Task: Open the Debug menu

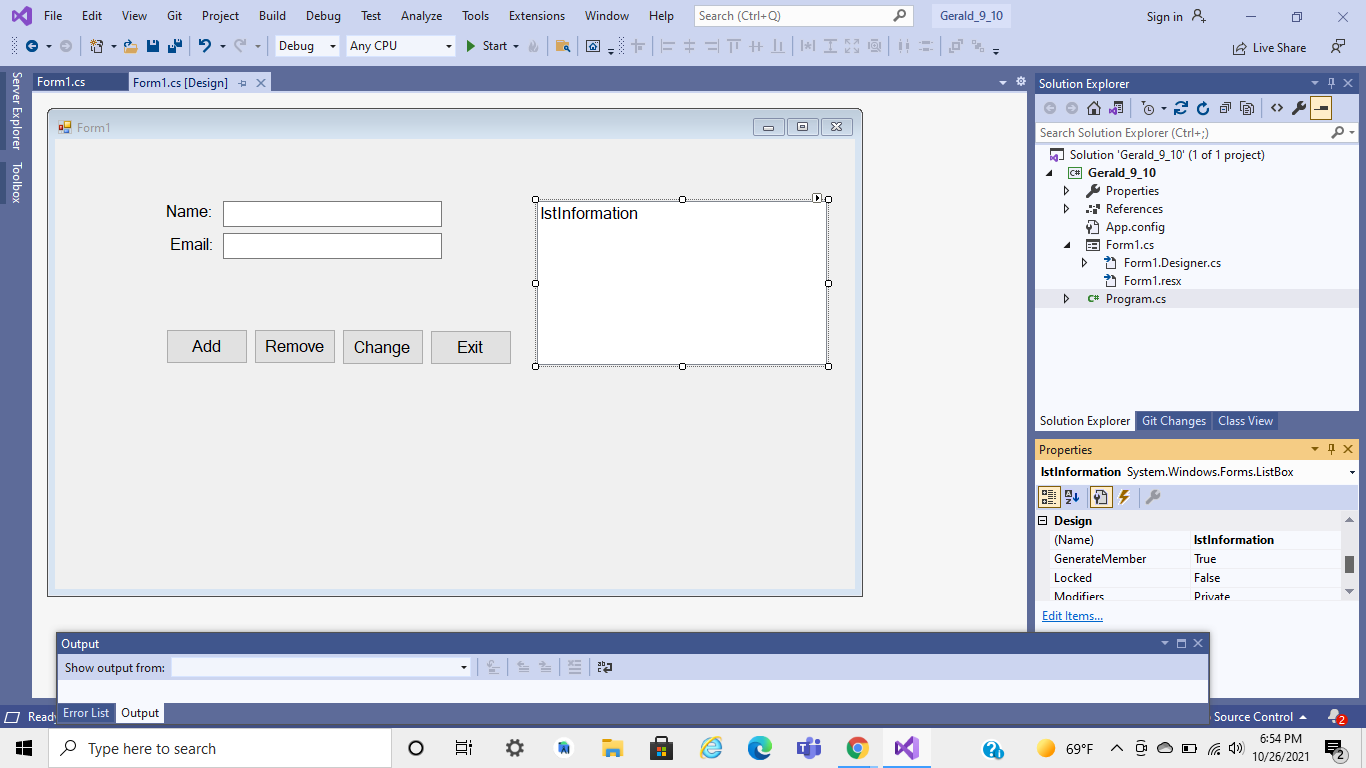Action: (x=322, y=15)
